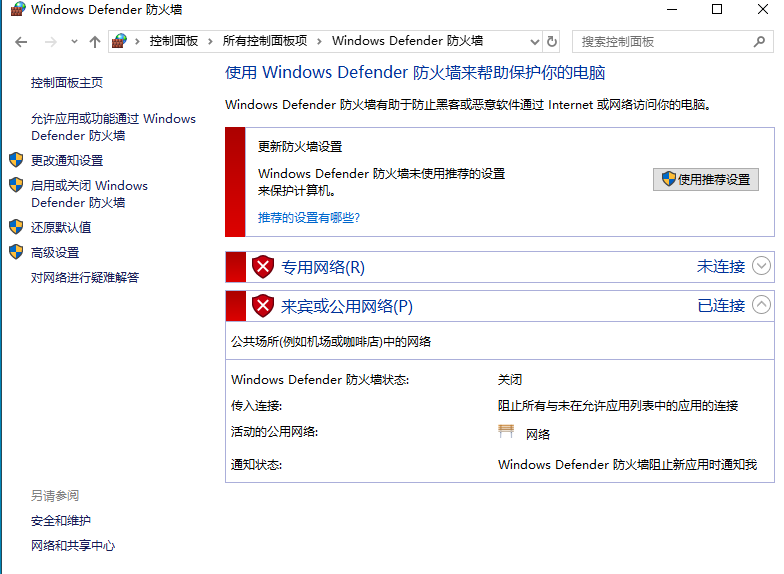
Task: Go up one level with the up arrow
Action: (95, 42)
